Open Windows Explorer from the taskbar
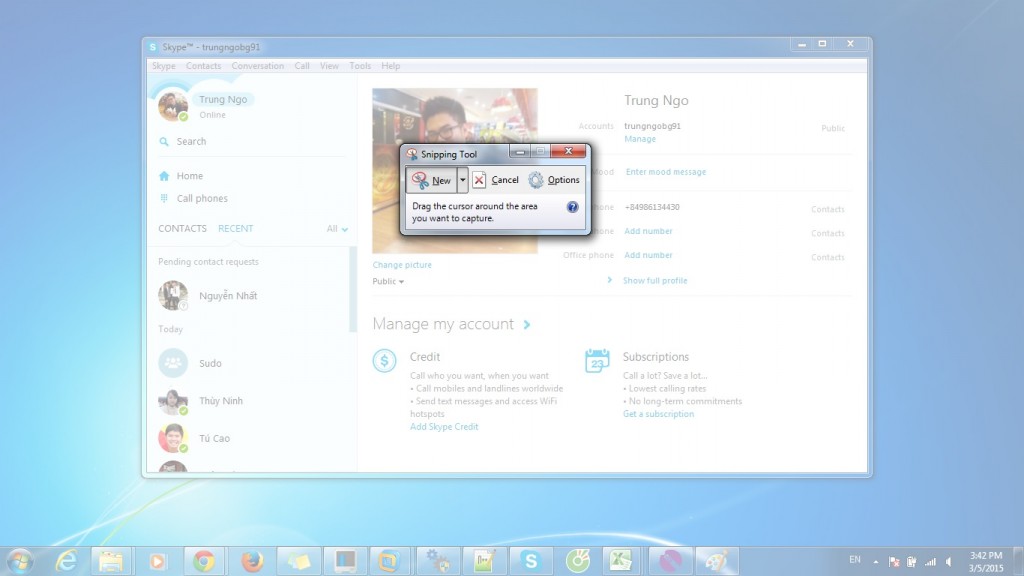The image size is (1024, 576). [x=111, y=561]
